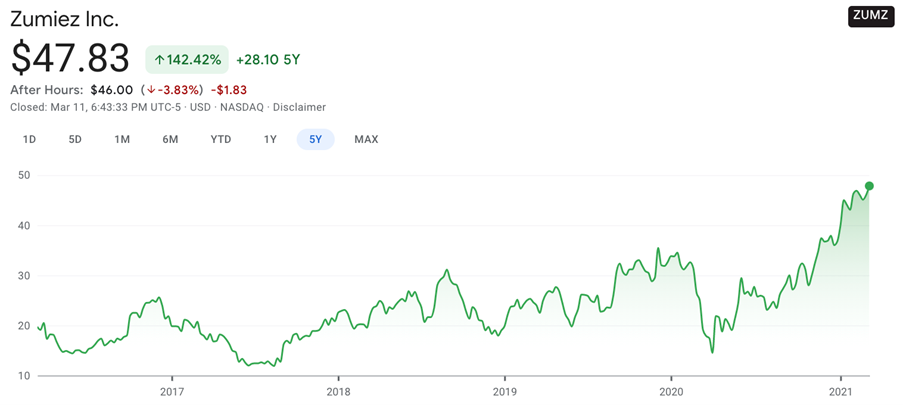Show the 1Y price range
The image size is (903, 405).
(270, 139)
